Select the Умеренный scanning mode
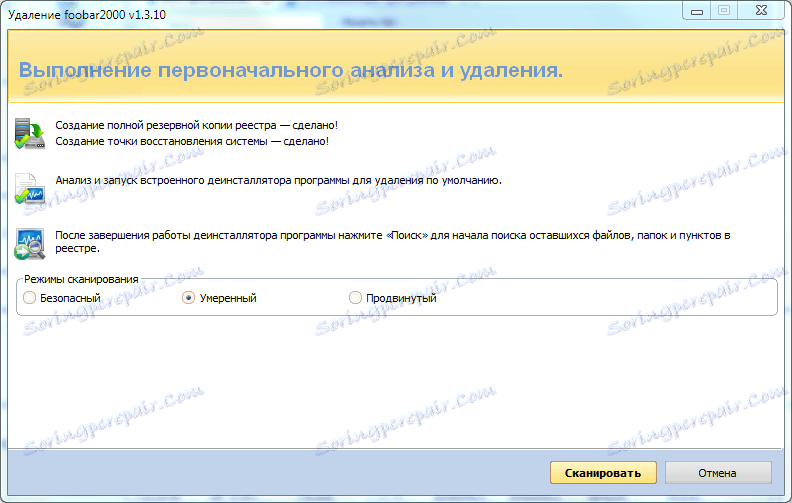This screenshot has height=503, width=792. point(188,298)
